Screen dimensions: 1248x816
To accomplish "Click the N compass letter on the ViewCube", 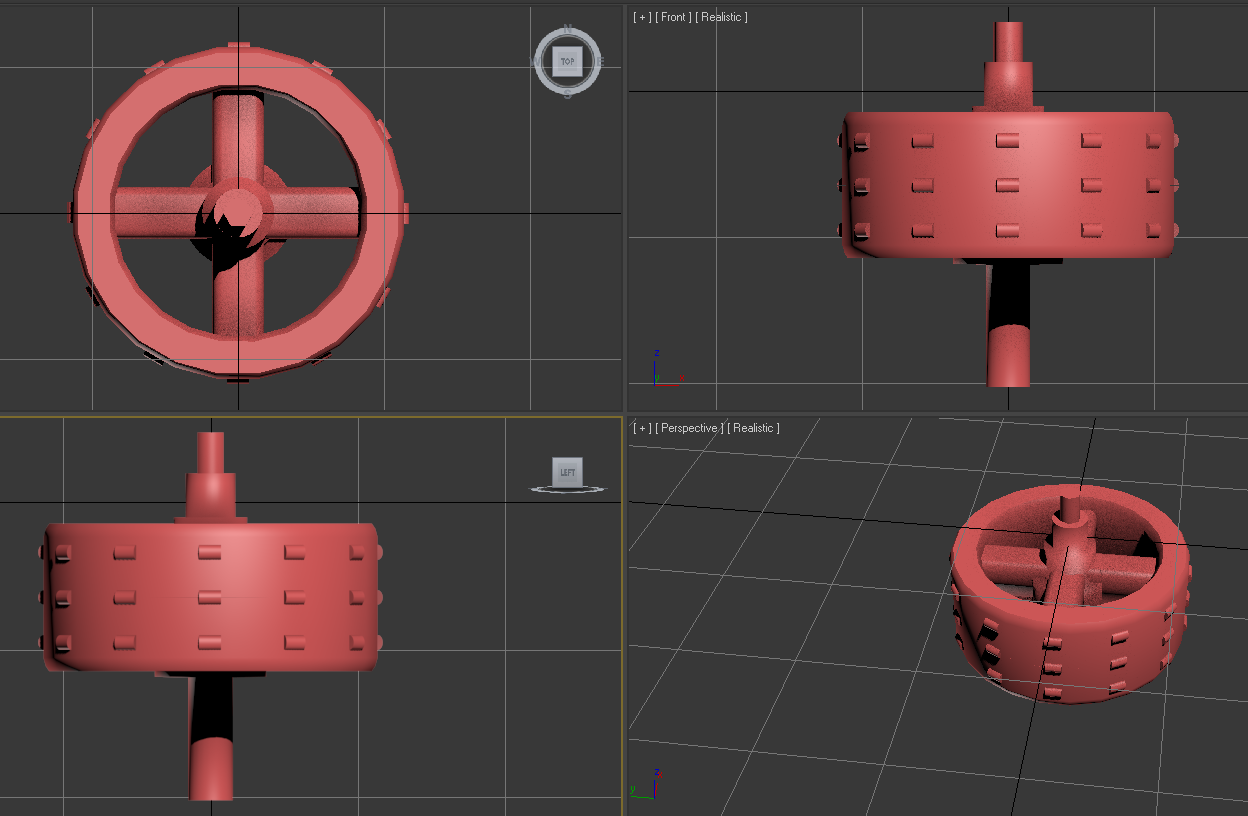I will click(568, 29).
